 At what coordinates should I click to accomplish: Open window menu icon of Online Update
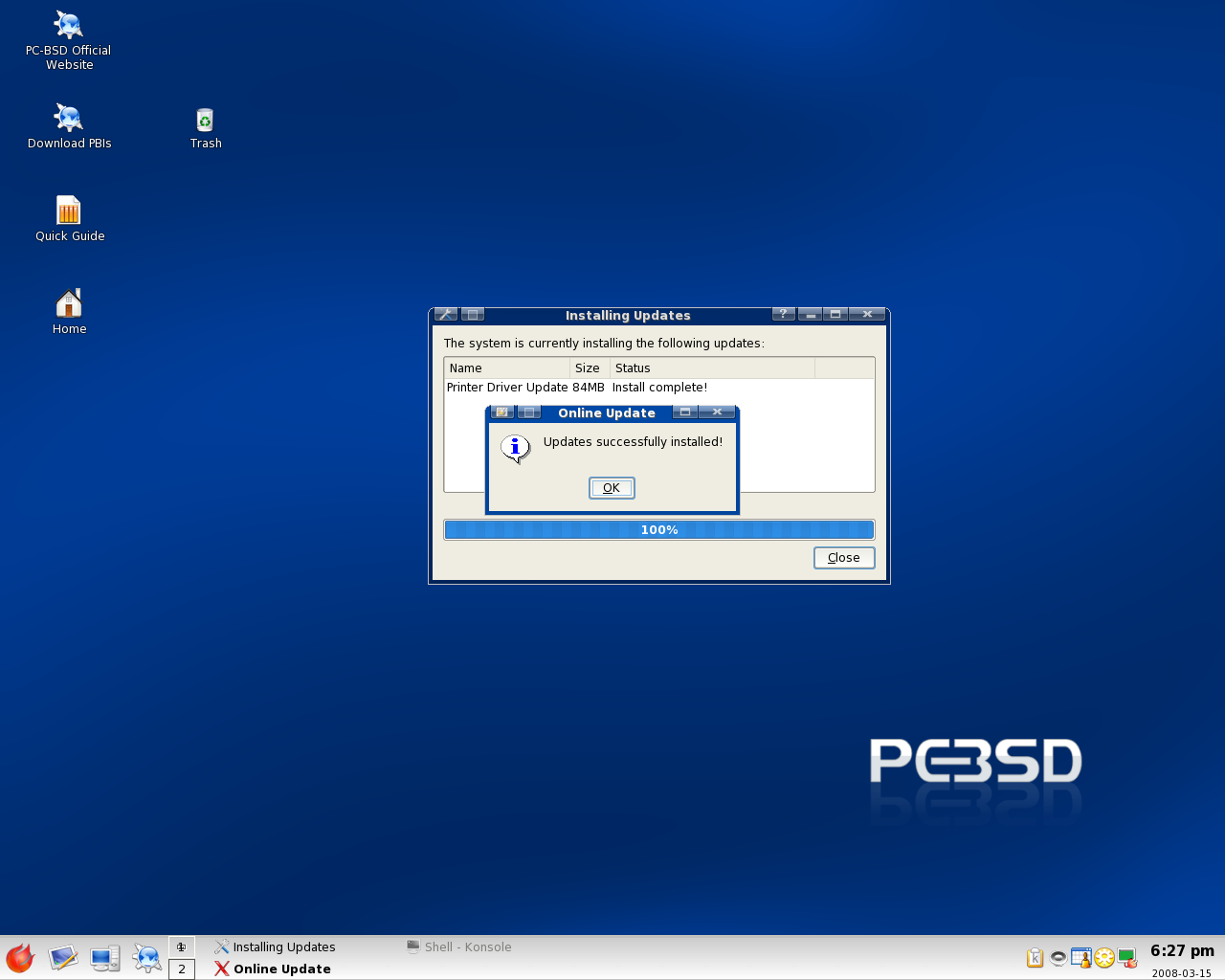click(x=502, y=412)
